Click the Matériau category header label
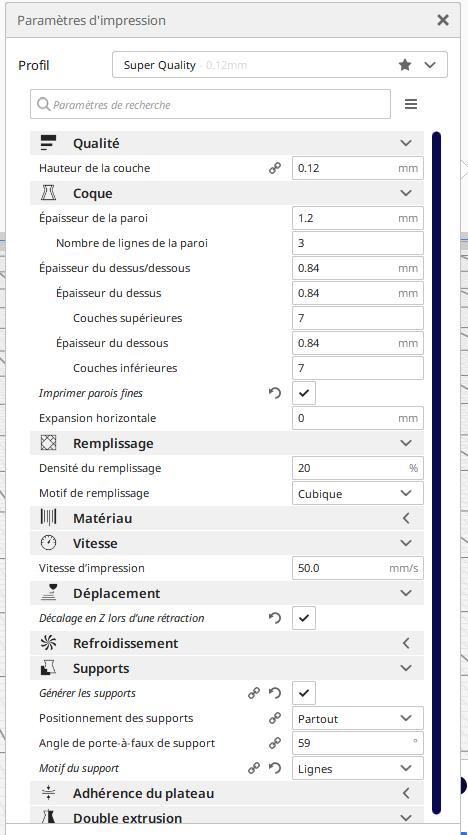 [103, 518]
